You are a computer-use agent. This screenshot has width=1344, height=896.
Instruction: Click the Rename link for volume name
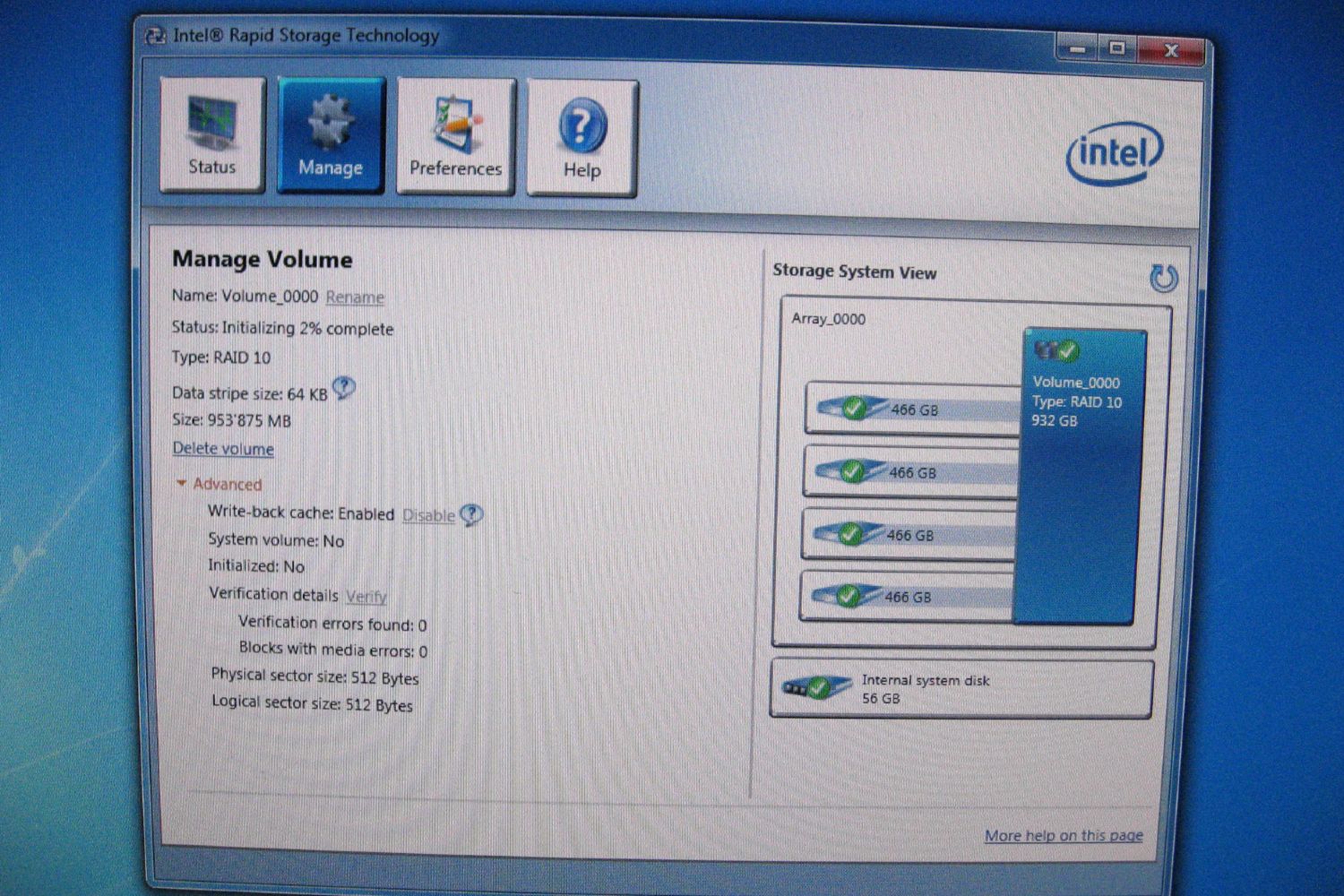[x=355, y=297]
